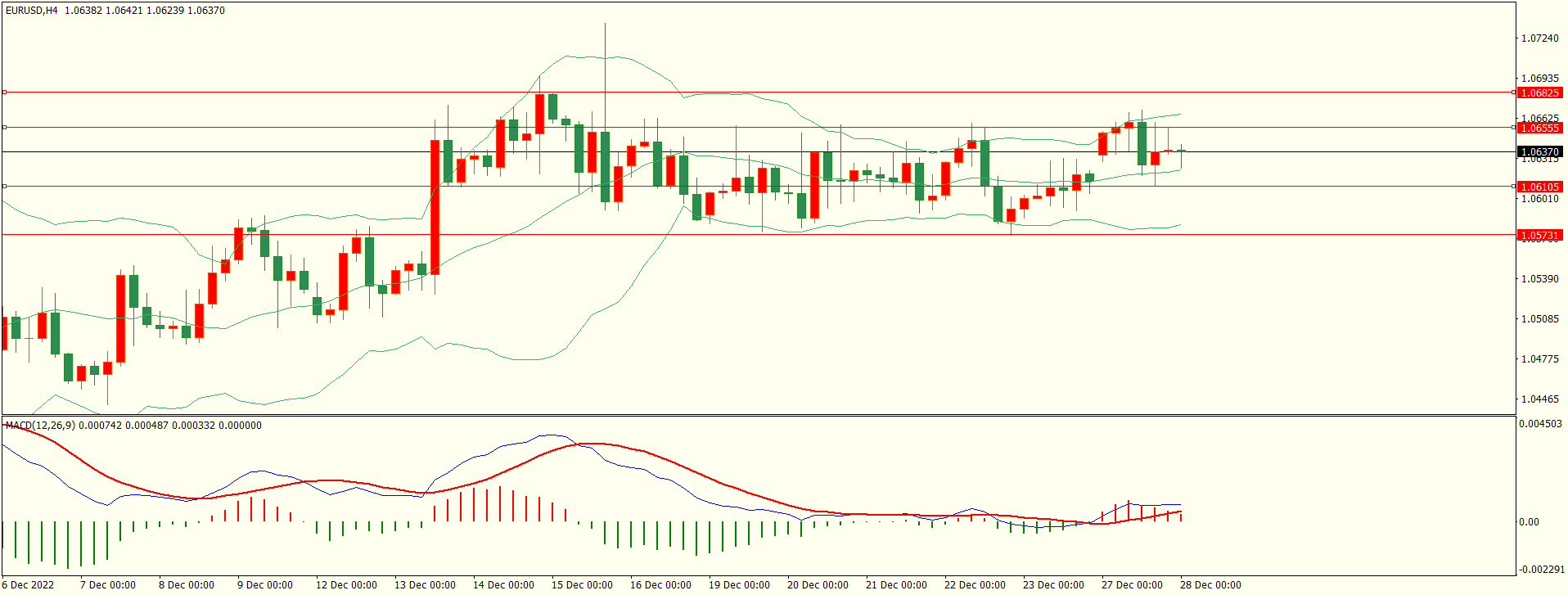Click the -0.002291 MACD scale value
Image resolution: width=1568 pixels, height=595 pixels.
pyautogui.click(x=1542, y=570)
